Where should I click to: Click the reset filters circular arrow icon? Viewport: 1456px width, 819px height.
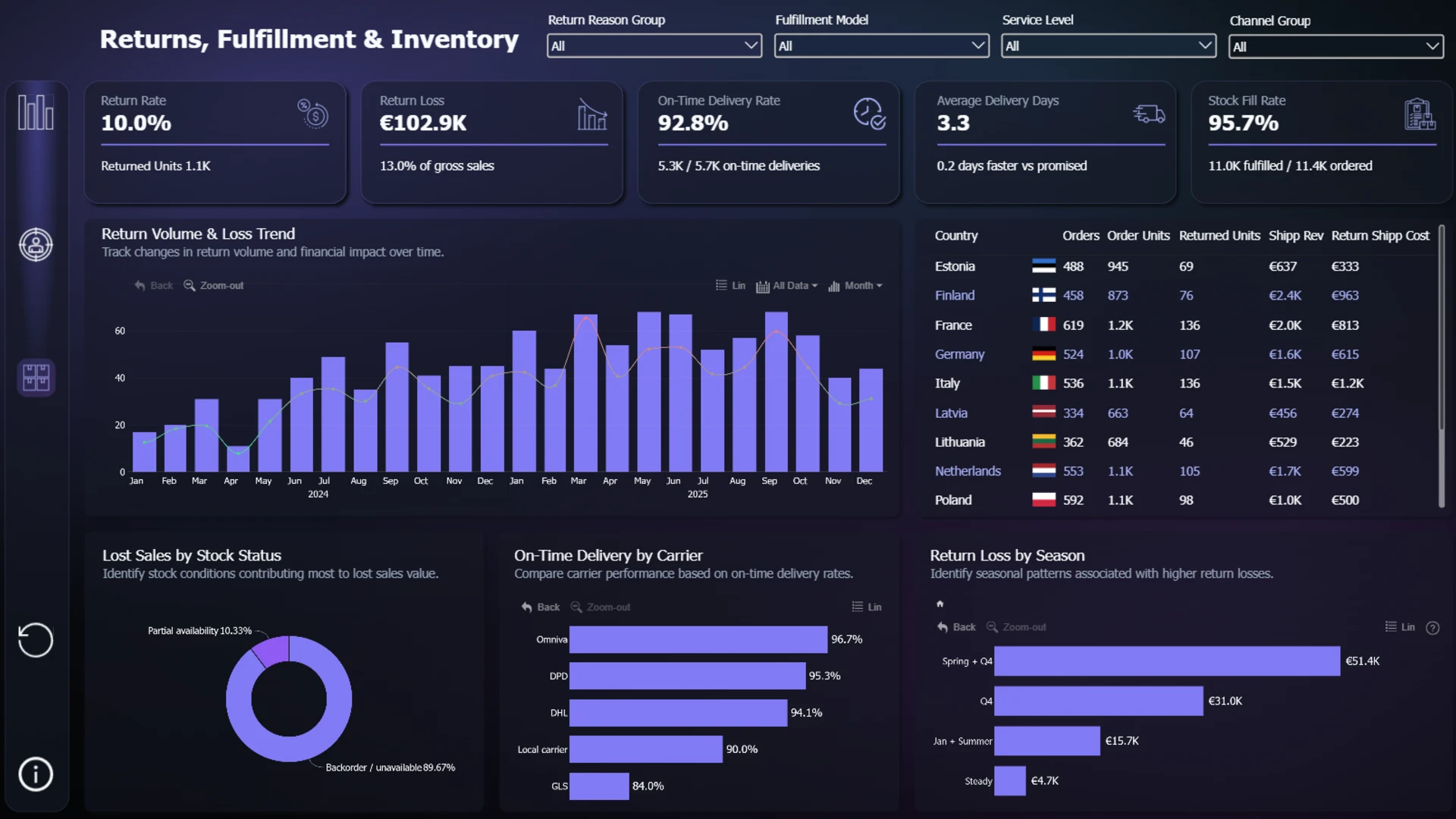(x=36, y=640)
